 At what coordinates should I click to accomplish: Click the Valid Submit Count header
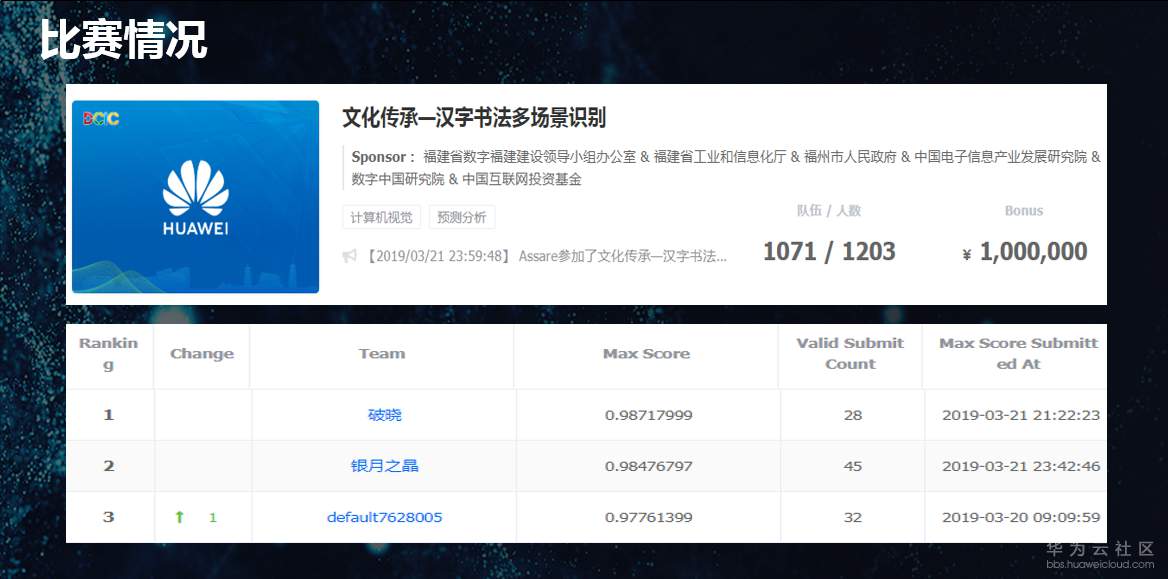click(850, 354)
